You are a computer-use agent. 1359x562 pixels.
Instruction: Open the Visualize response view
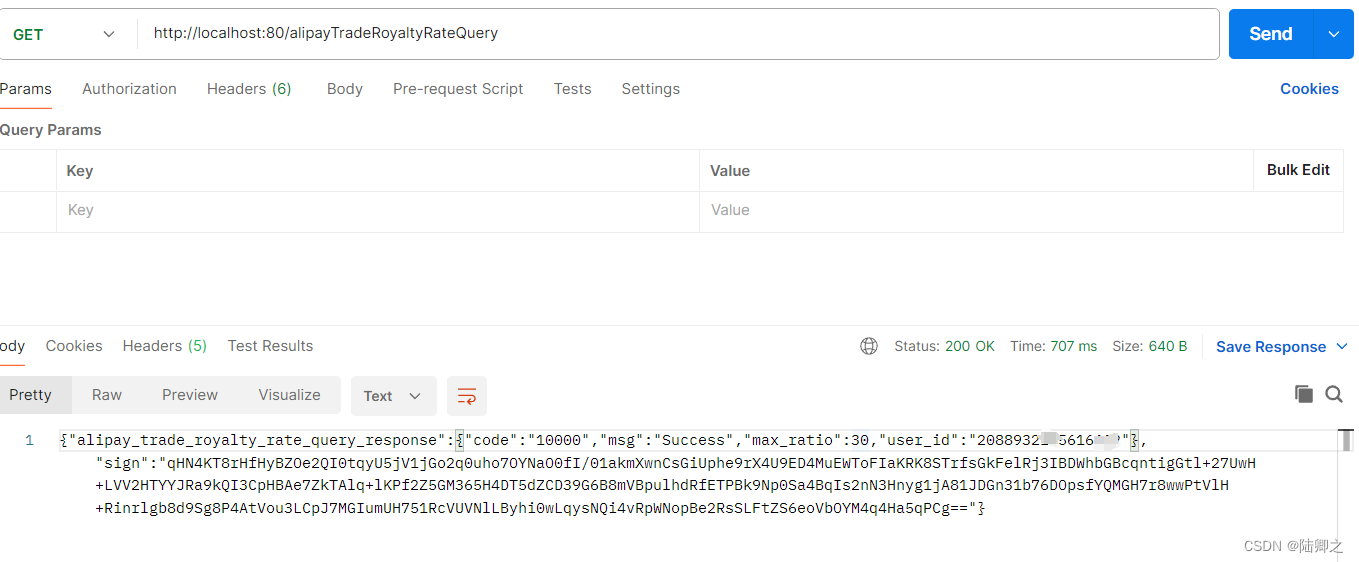(290, 395)
